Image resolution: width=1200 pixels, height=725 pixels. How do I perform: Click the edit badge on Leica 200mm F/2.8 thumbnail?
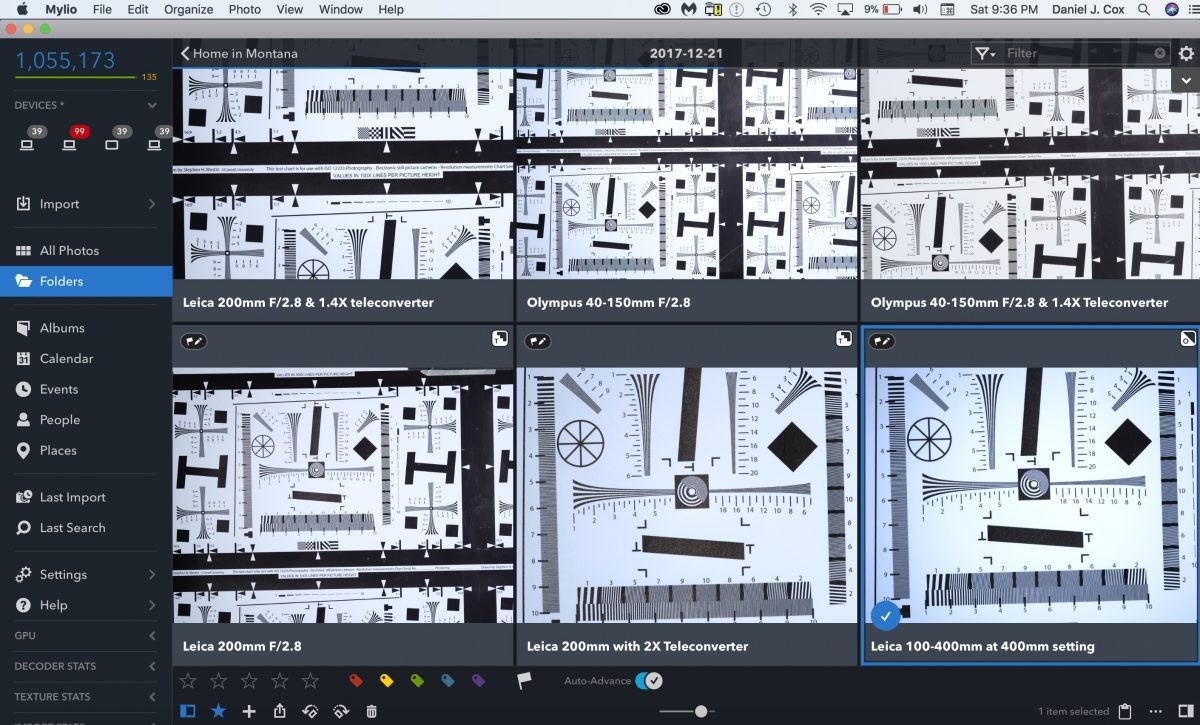pyautogui.click(x=193, y=341)
